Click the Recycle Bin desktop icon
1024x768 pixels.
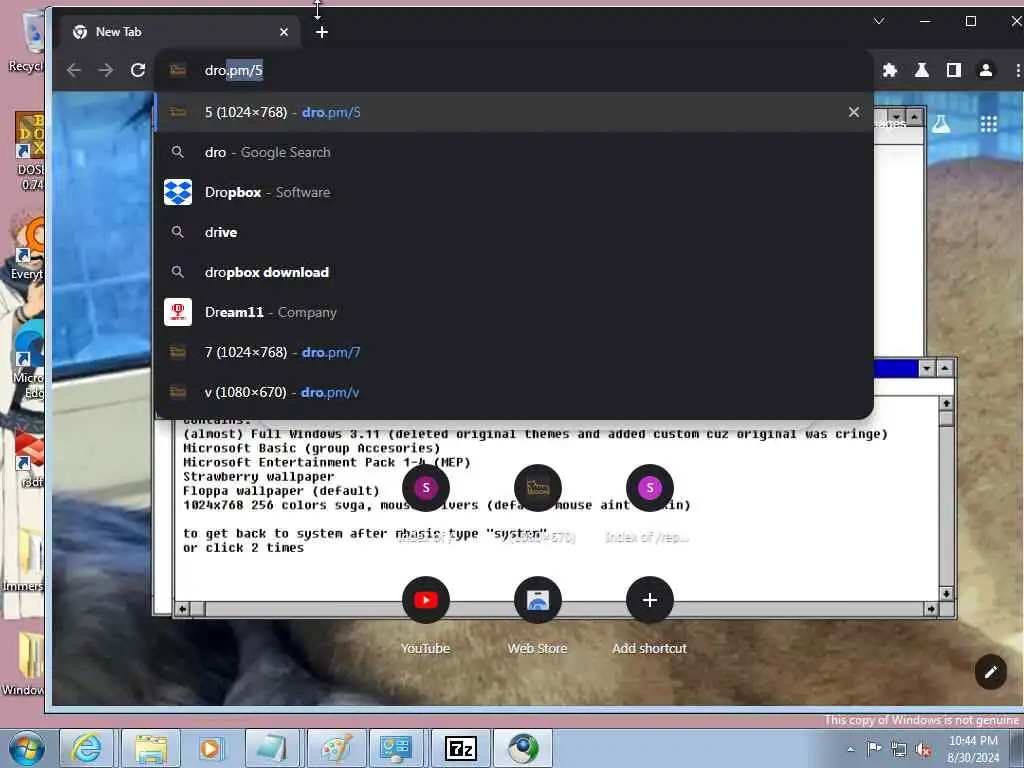(x=29, y=42)
